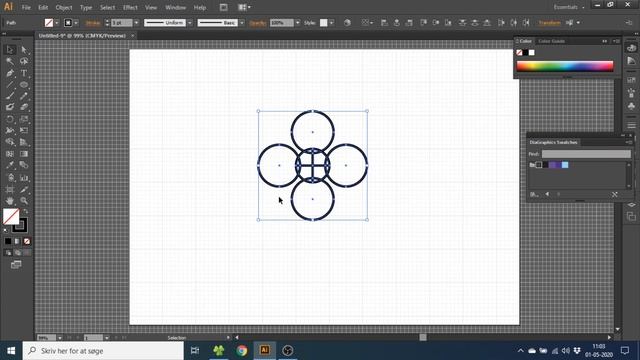Select the Shape Builder tool

pyautogui.click(x=10, y=142)
